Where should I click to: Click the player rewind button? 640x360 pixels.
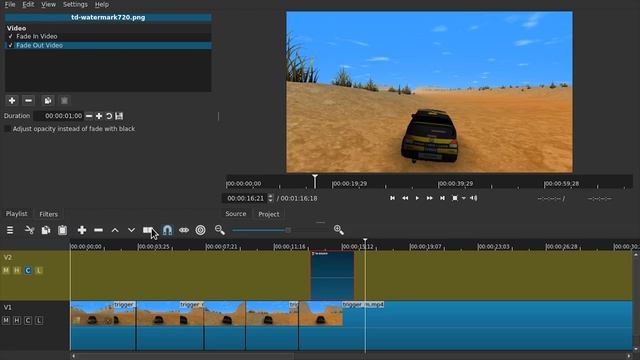pos(405,198)
